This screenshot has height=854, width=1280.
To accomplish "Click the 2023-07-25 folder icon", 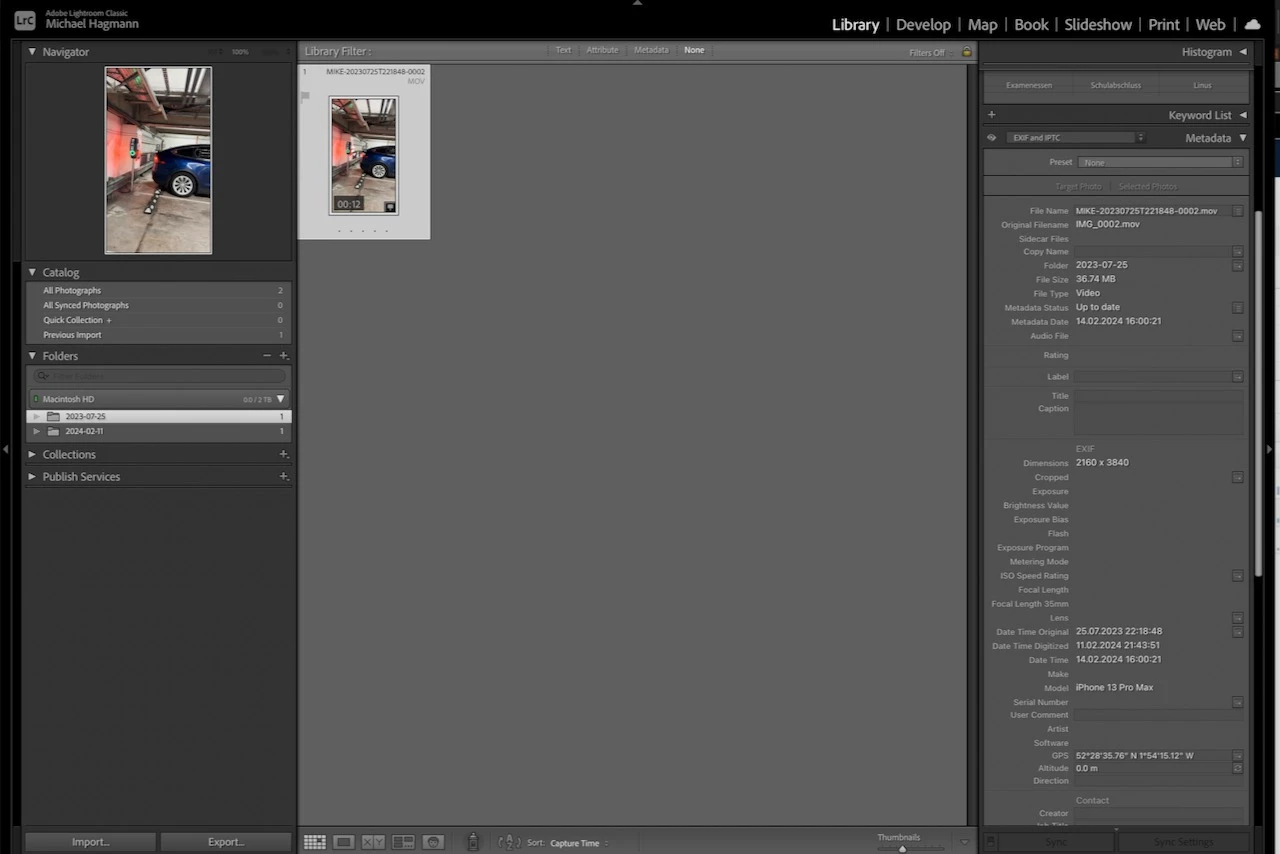I will pyautogui.click(x=53, y=417).
